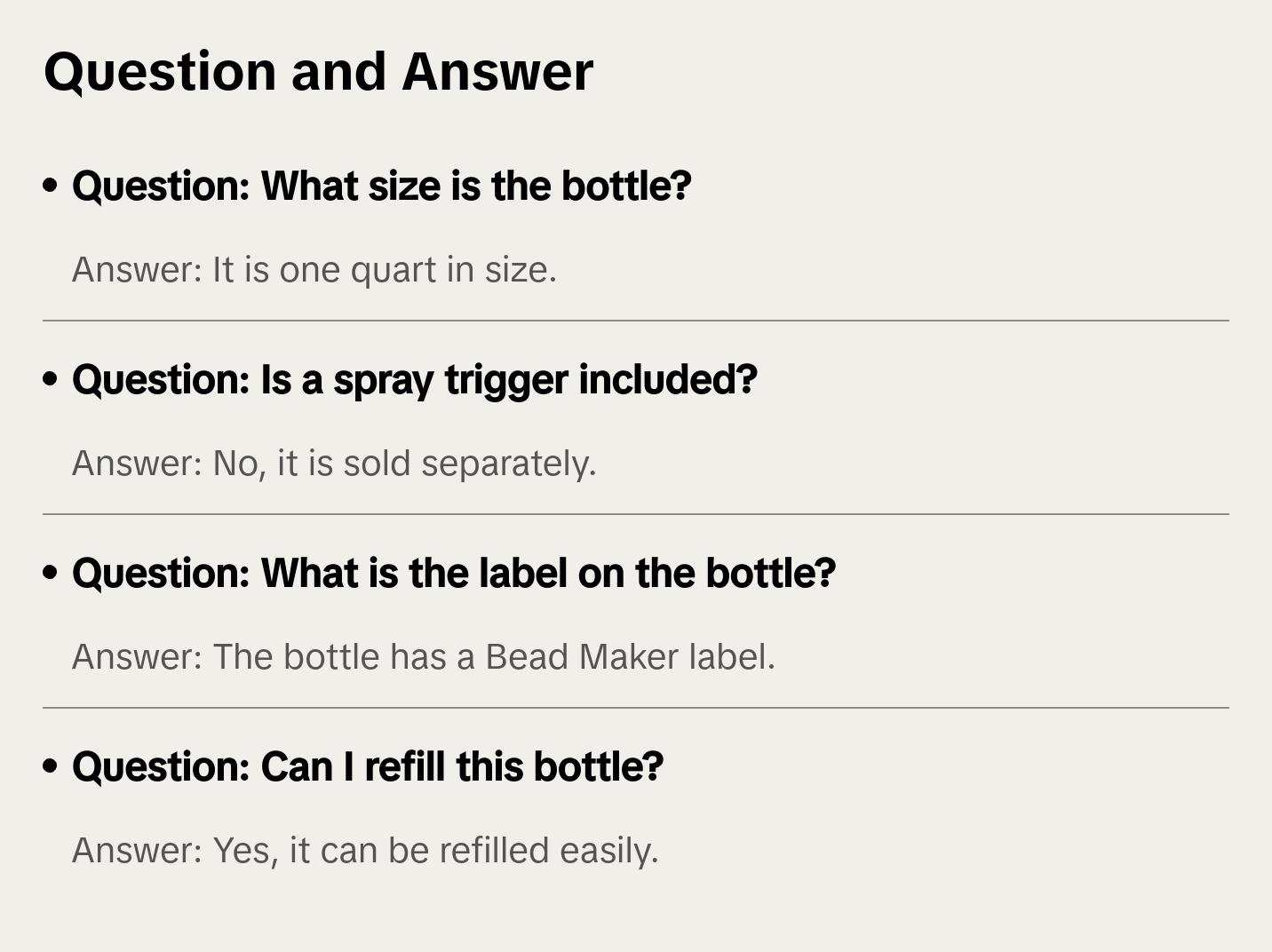Viewport: 1272px width, 952px height.
Task: Click the divider line above the refill question
Action: coord(635,708)
